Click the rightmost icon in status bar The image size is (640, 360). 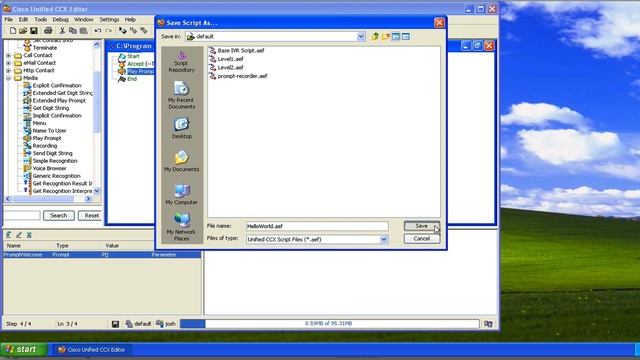488,324
